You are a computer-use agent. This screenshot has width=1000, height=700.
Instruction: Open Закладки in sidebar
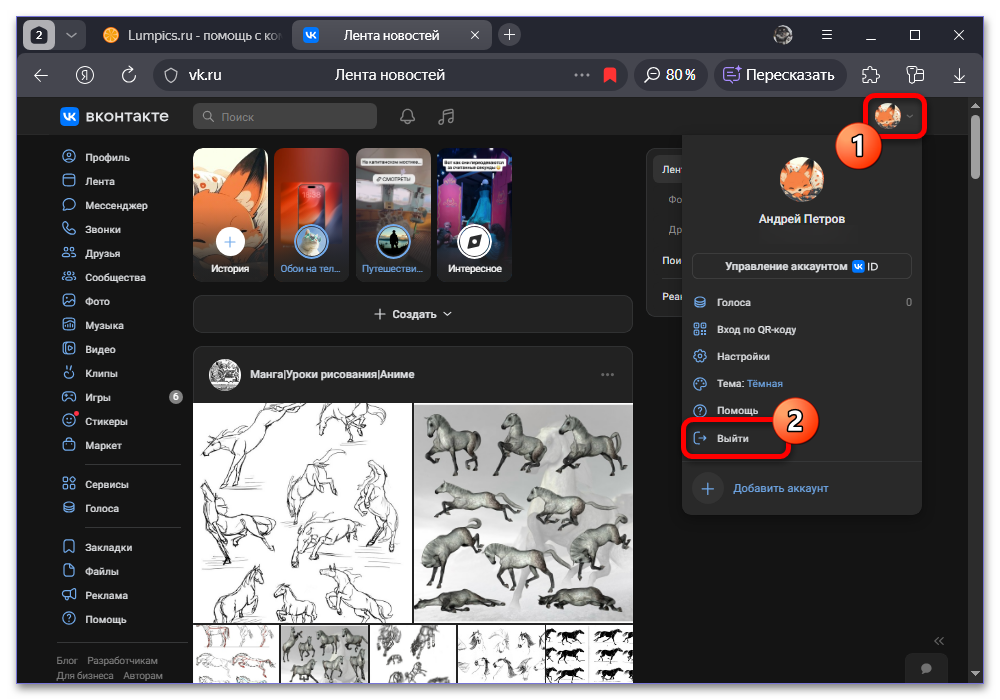click(98, 547)
